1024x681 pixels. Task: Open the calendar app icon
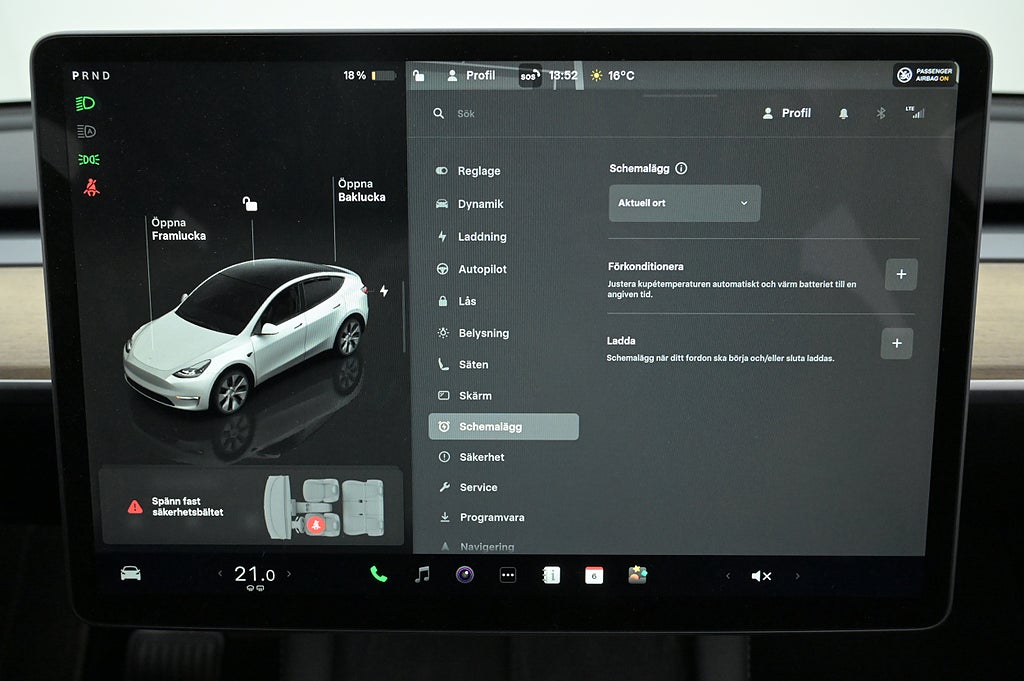(594, 575)
